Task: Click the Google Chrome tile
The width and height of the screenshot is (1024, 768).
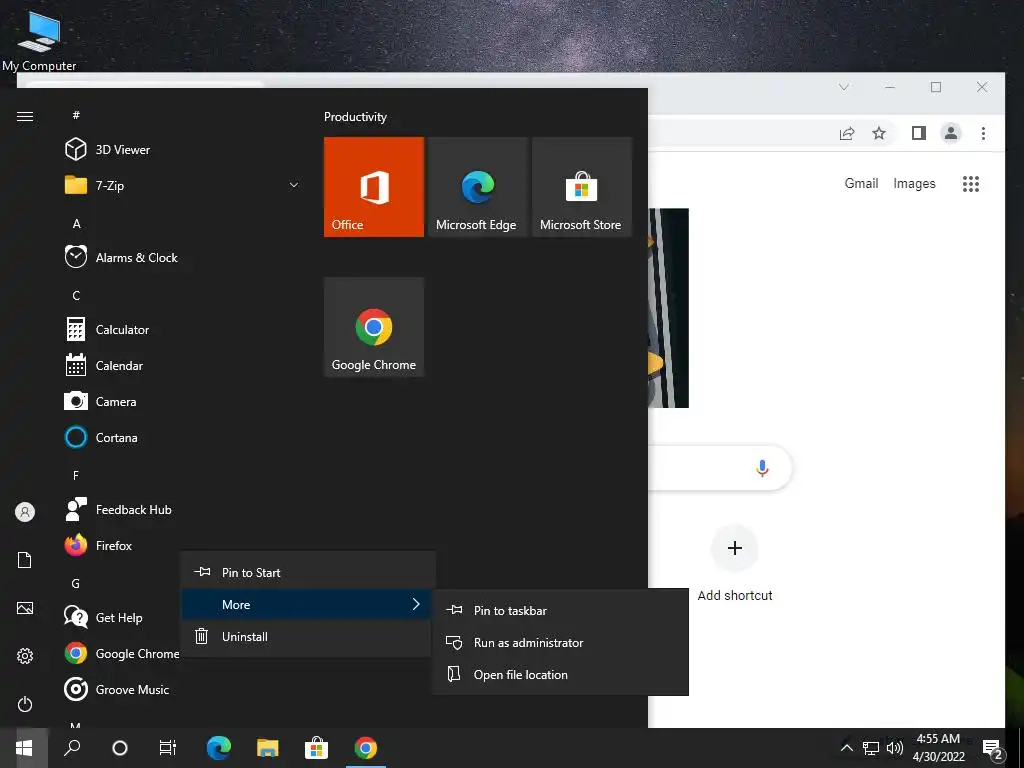Action: tap(374, 327)
